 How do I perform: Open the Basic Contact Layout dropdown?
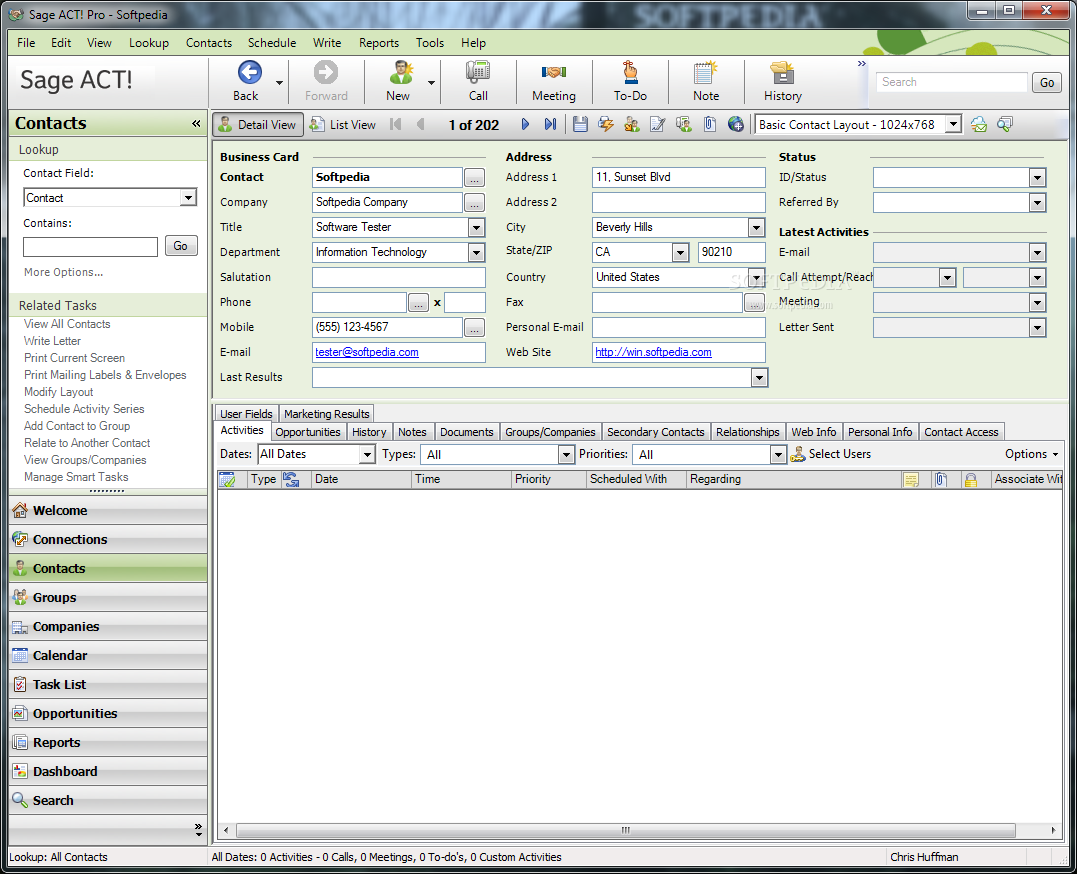tap(953, 124)
